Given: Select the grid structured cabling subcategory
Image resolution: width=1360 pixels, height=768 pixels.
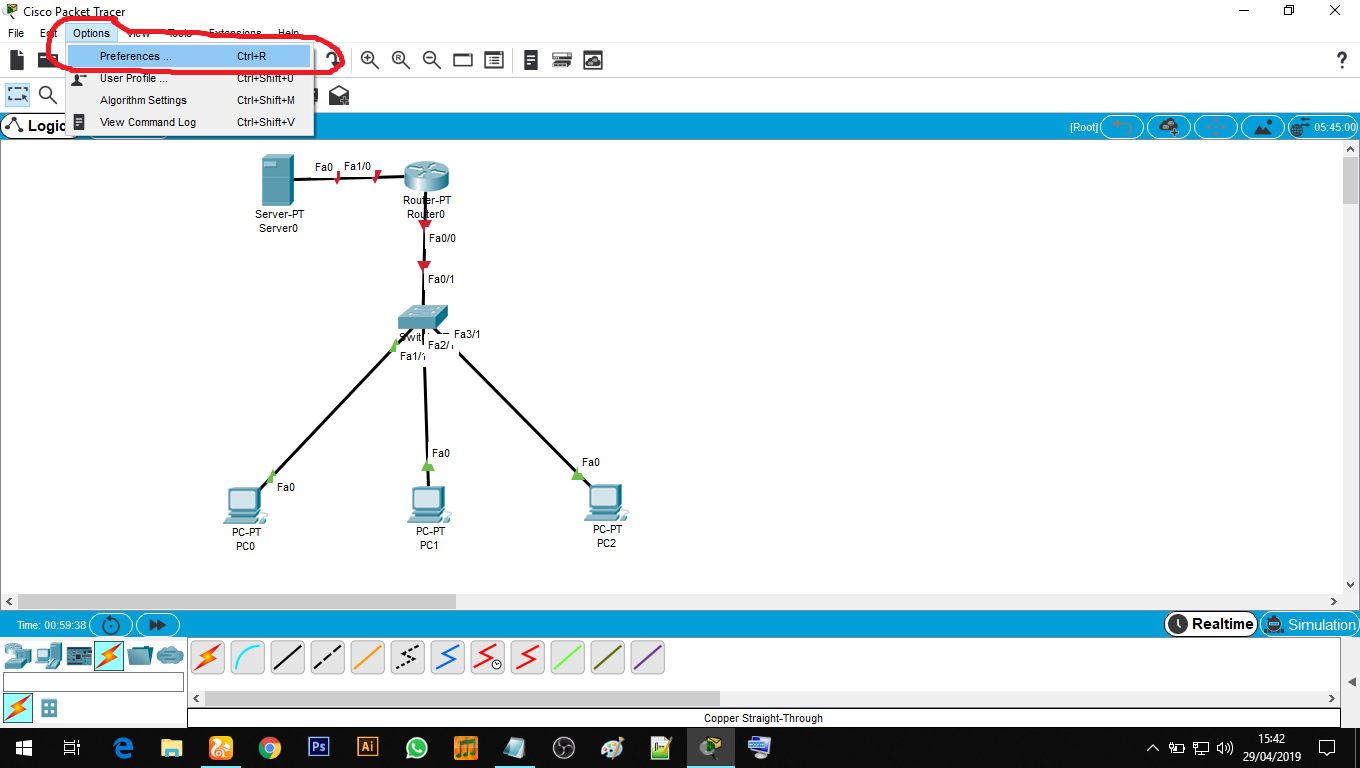Looking at the screenshot, I should (x=49, y=708).
